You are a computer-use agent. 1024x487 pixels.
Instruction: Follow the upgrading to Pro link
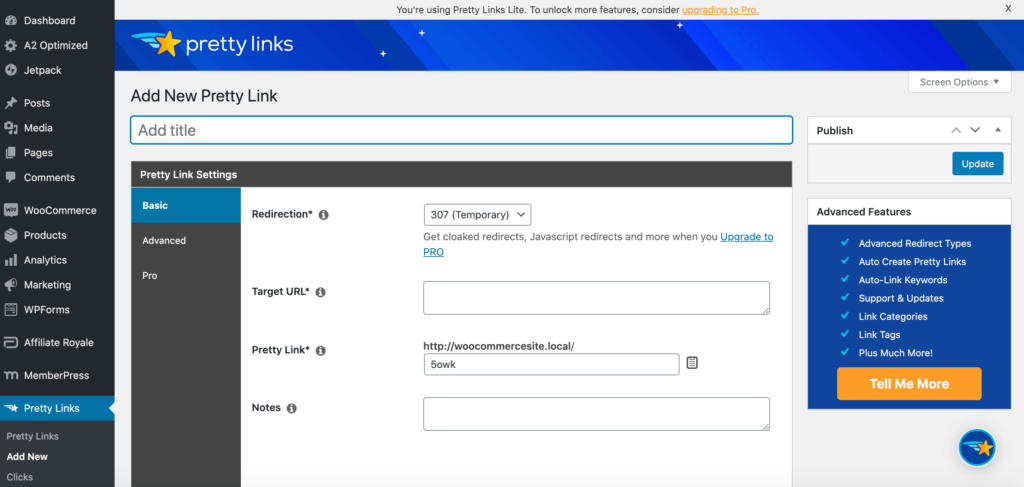click(720, 10)
